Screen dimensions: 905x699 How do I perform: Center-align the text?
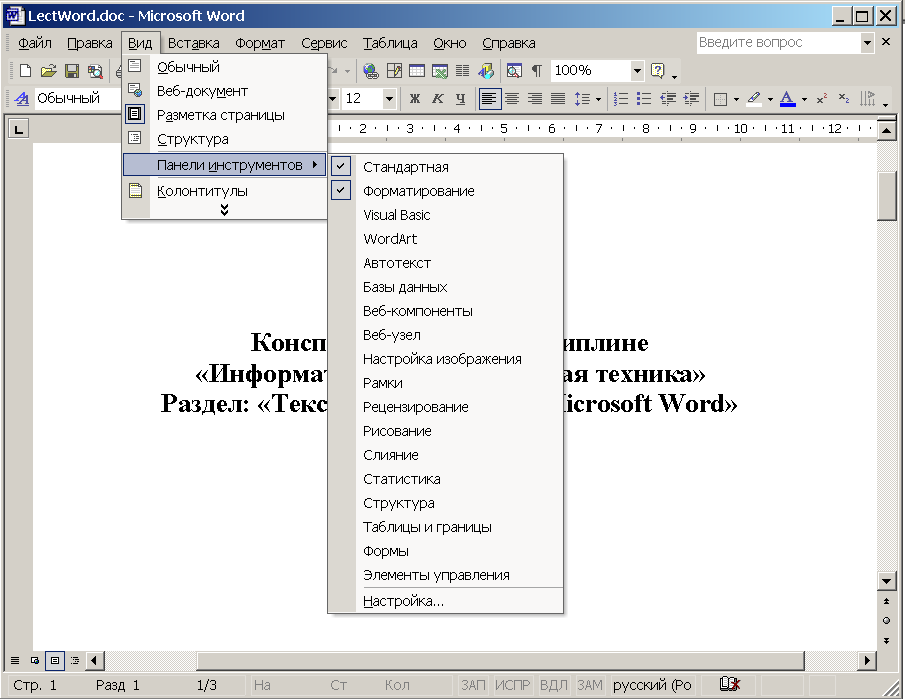[512, 99]
